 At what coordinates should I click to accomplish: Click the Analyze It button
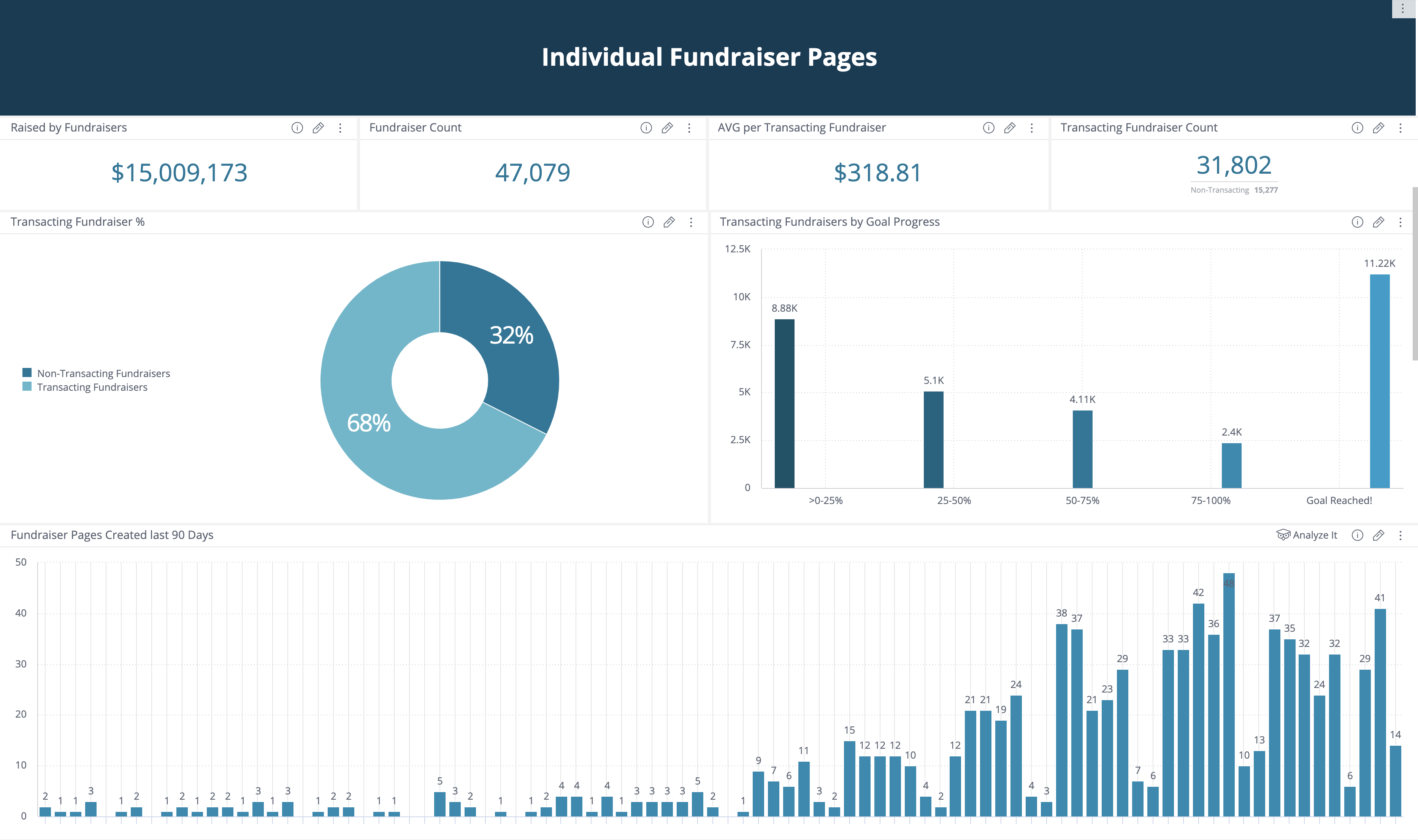[x=1308, y=535]
